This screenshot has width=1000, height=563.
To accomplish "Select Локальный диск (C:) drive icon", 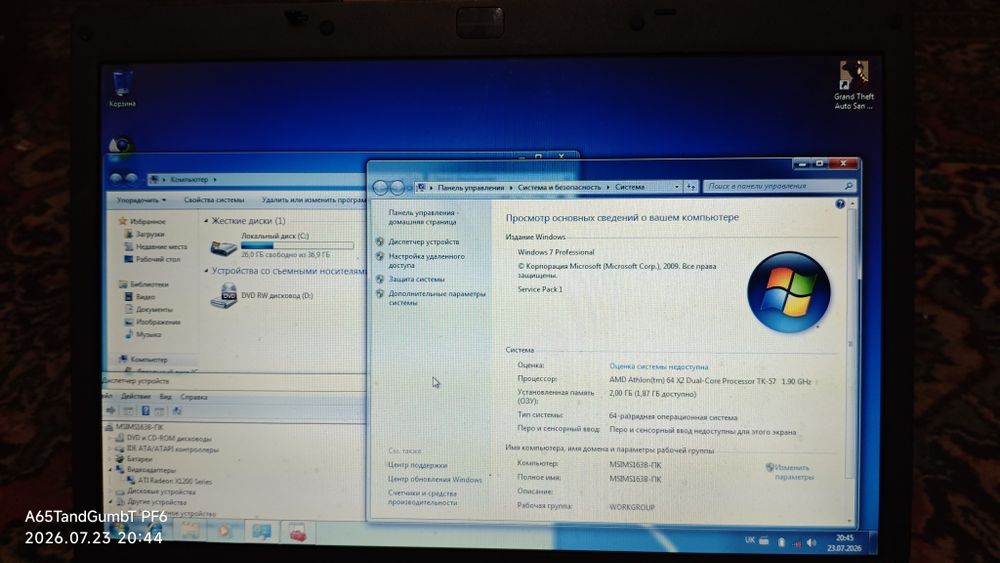I will 224,247.
